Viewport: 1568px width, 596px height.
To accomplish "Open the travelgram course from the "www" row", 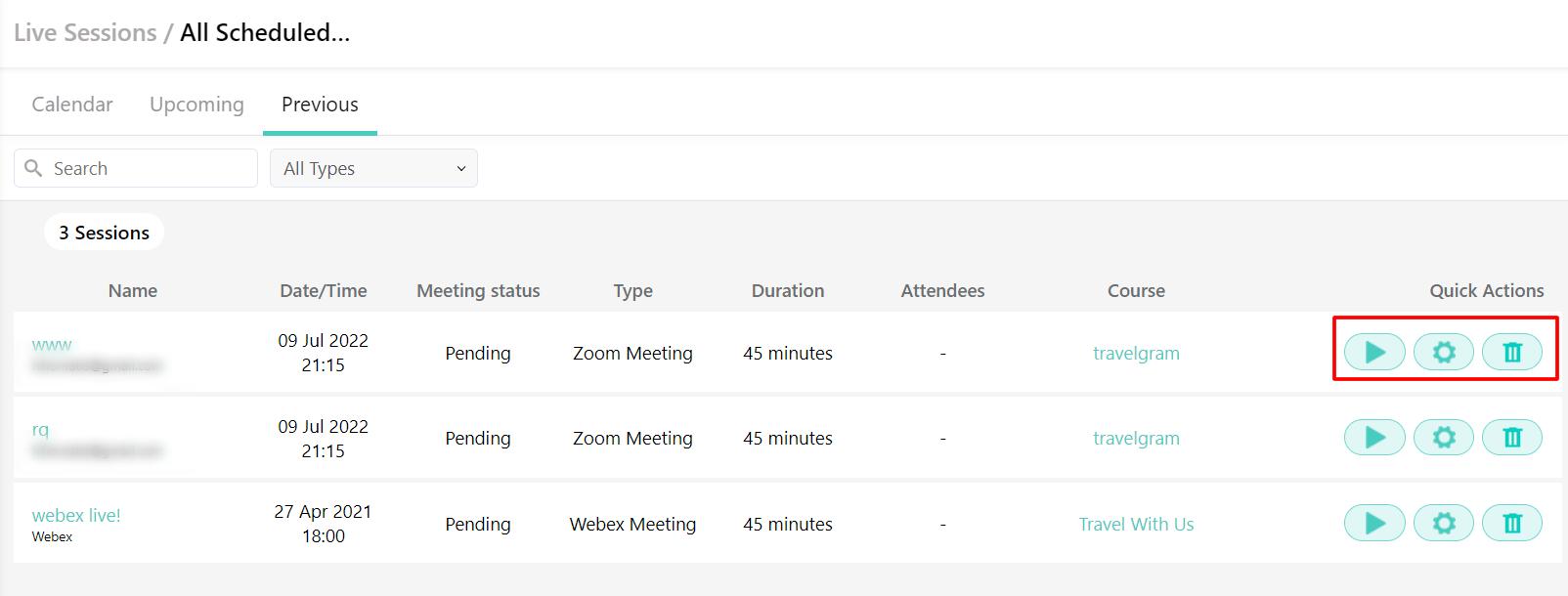I will (x=1136, y=352).
